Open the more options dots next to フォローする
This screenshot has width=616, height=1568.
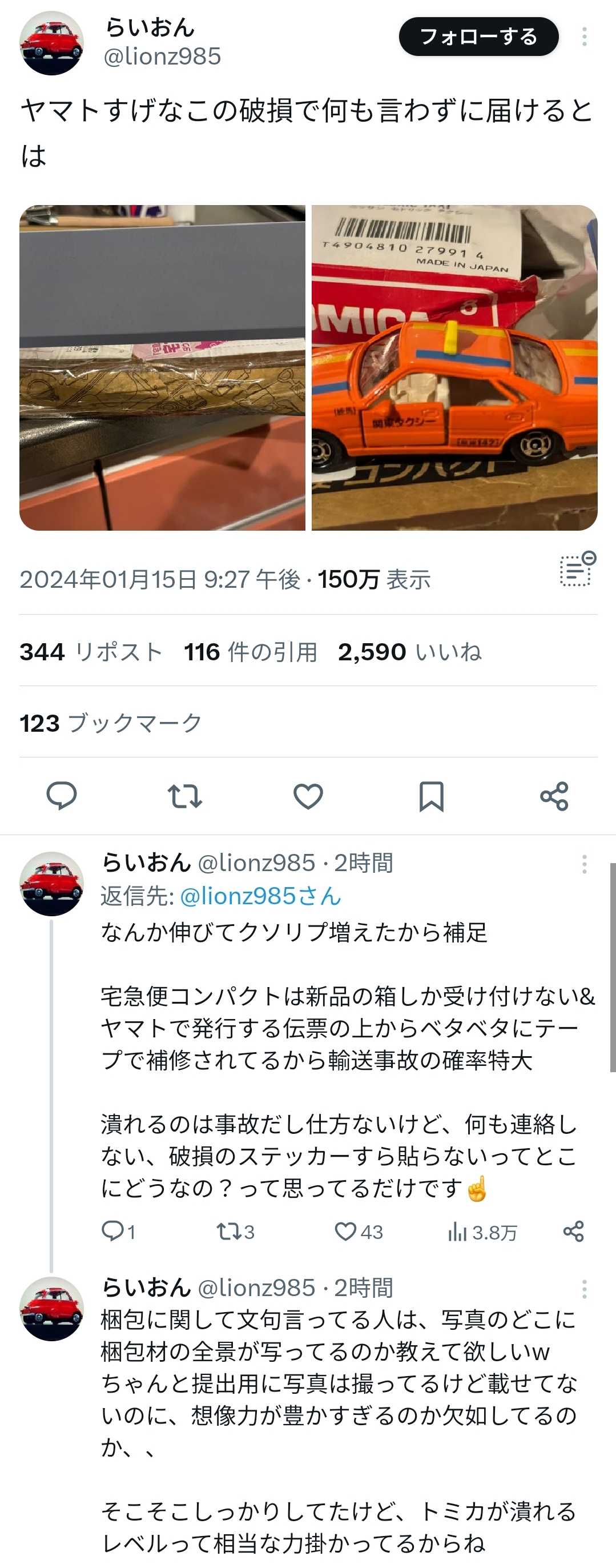(x=585, y=37)
